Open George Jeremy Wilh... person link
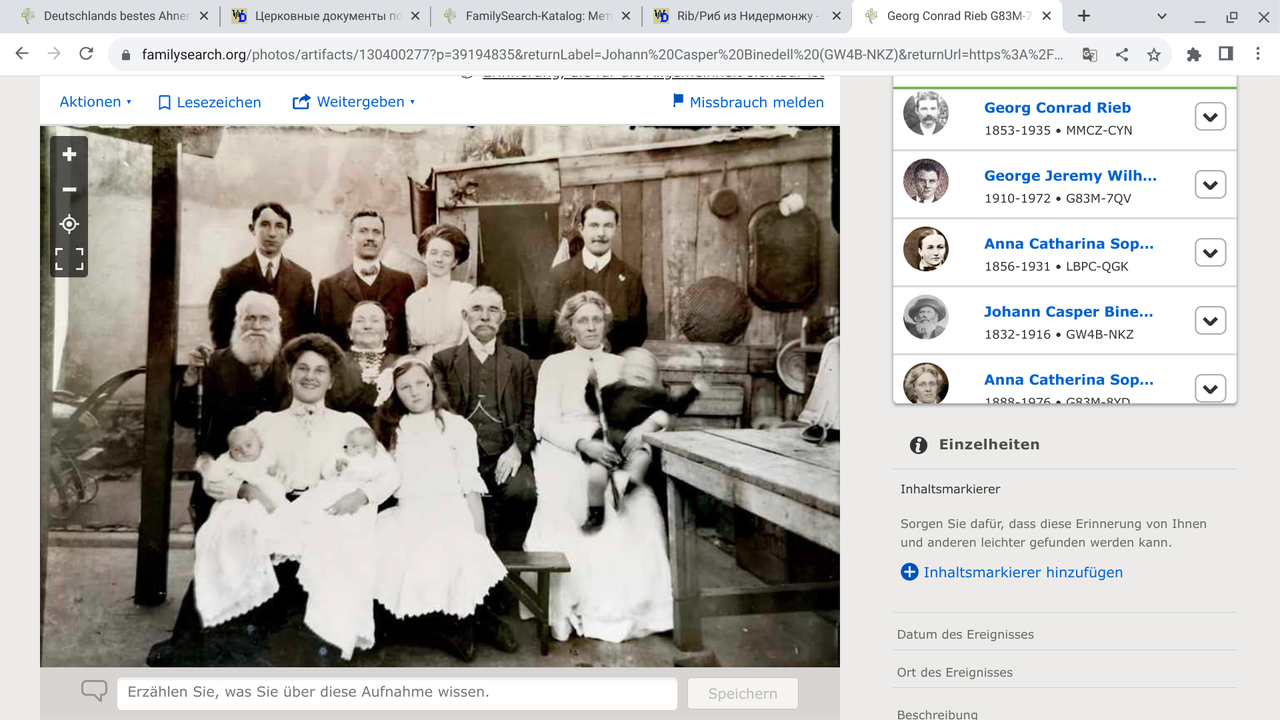Screen dimensions: 1280x720 coord(1070,176)
